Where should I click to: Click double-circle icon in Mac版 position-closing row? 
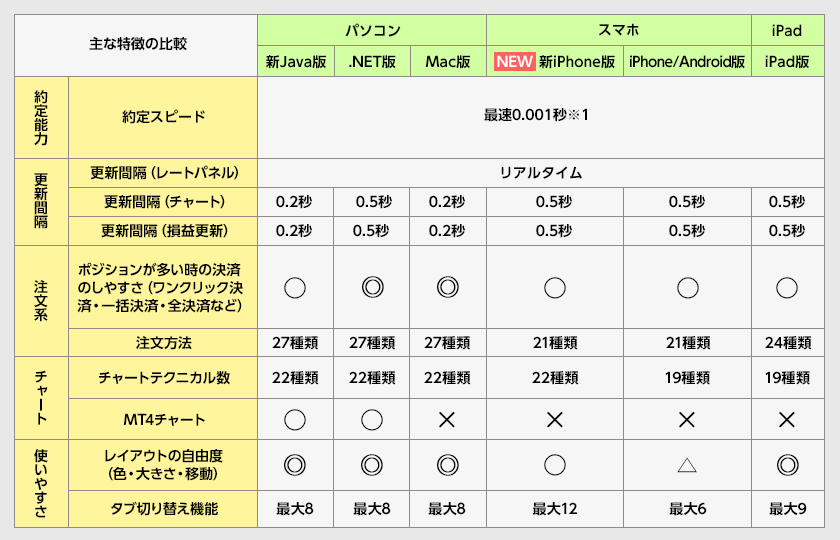click(448, 288)
